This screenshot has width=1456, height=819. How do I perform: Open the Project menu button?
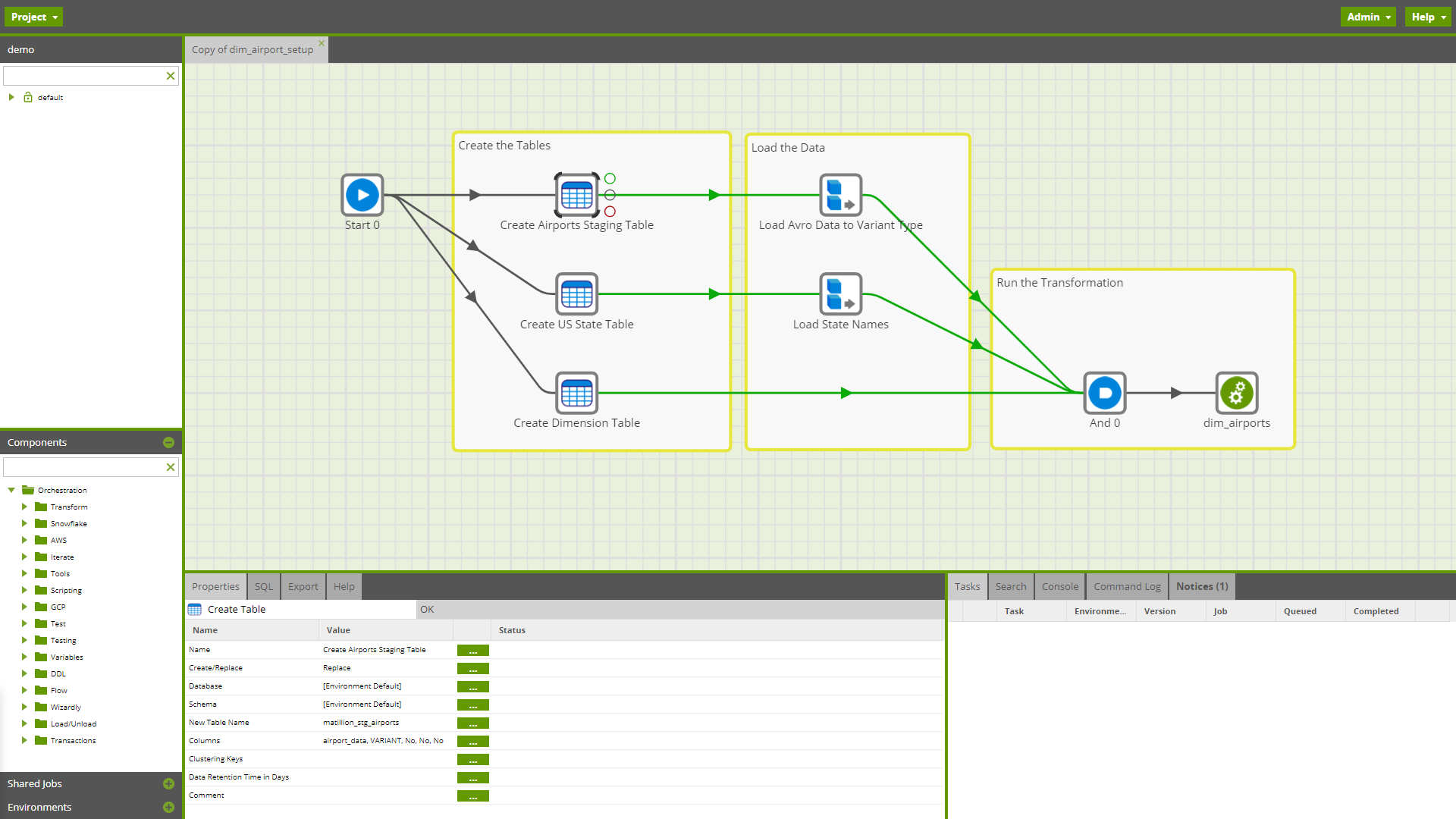[33, 17]
